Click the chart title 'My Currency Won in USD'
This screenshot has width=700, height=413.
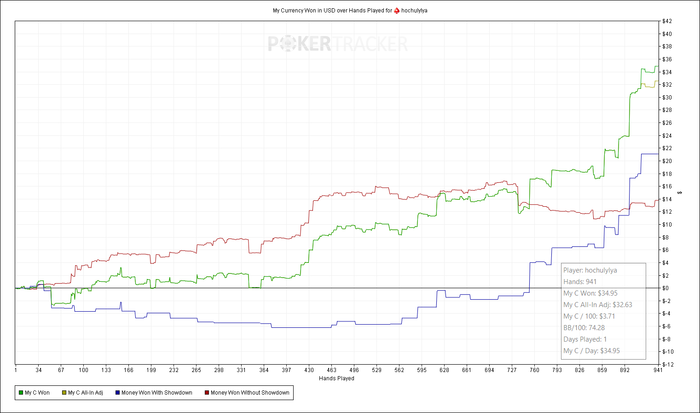pos(303,10)
